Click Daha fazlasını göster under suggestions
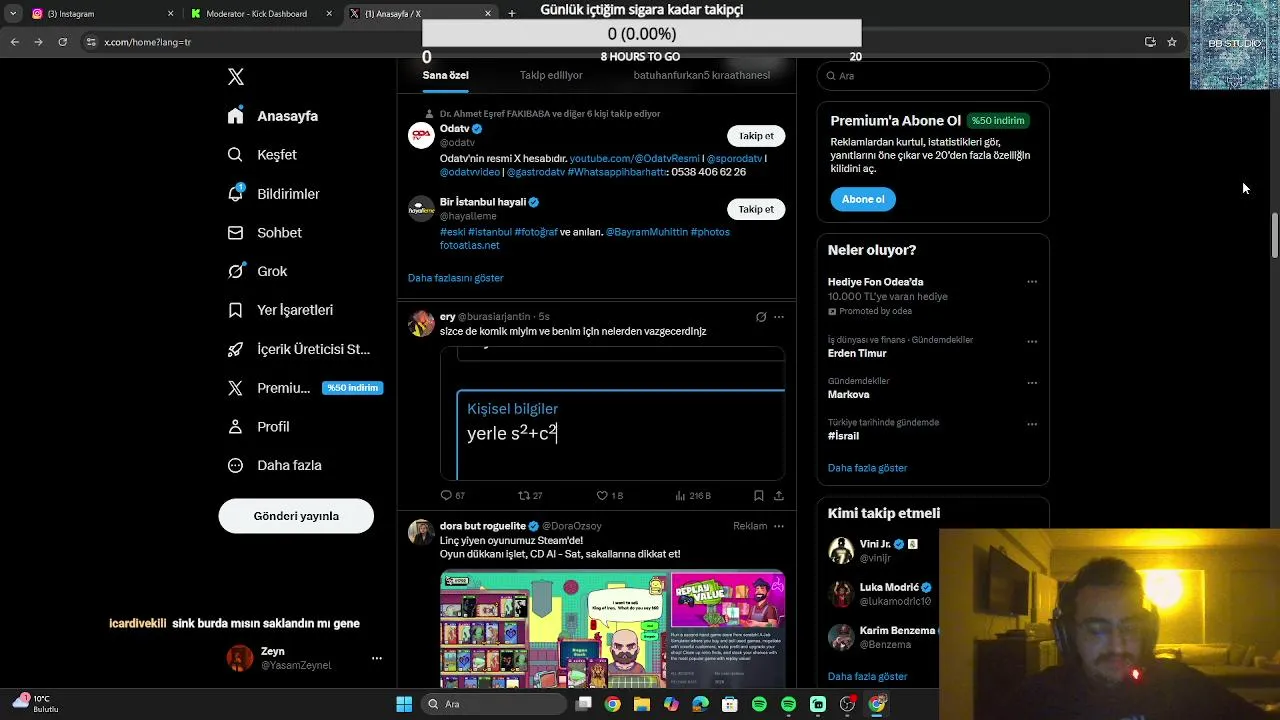 [x=456, y=278]
